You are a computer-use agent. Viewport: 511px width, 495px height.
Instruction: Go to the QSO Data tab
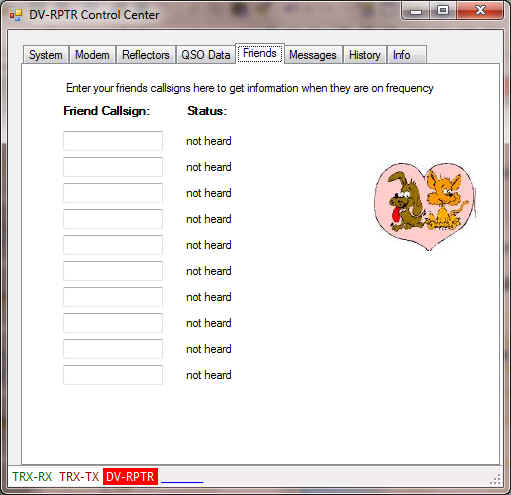click(x=206, y=55)
